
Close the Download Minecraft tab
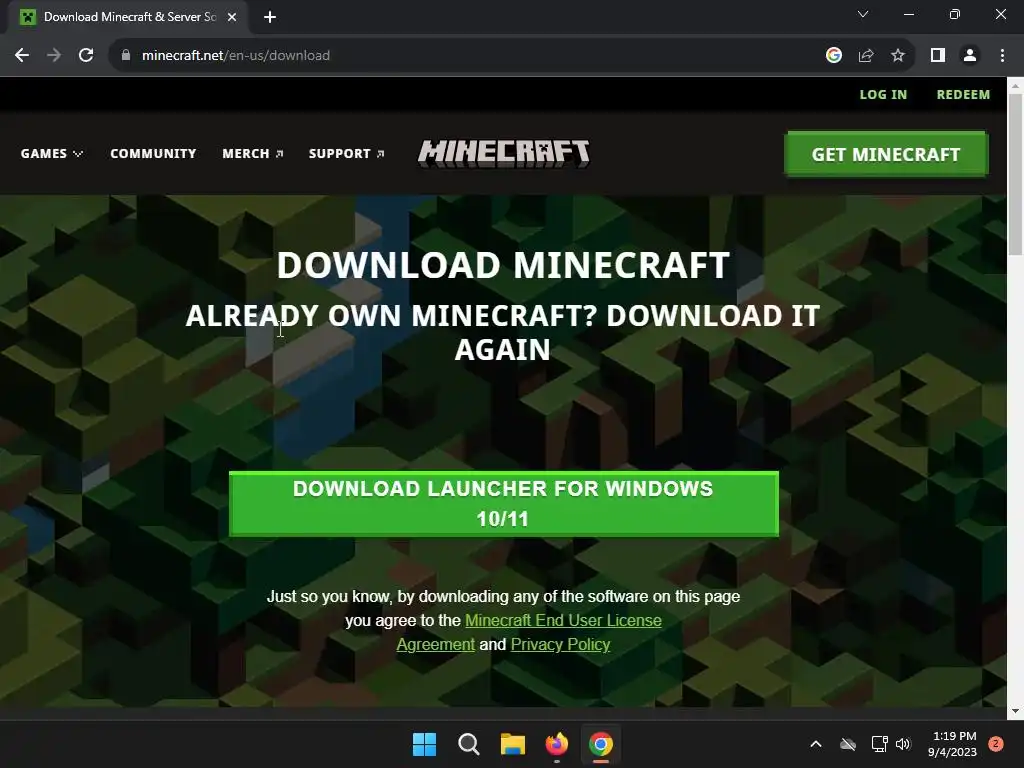click(232, 17)
